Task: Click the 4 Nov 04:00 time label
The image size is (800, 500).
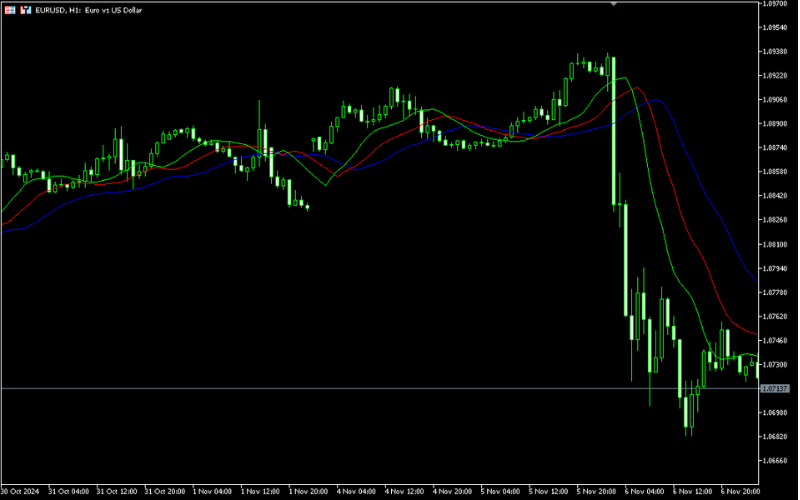Action: coord(356,491)
